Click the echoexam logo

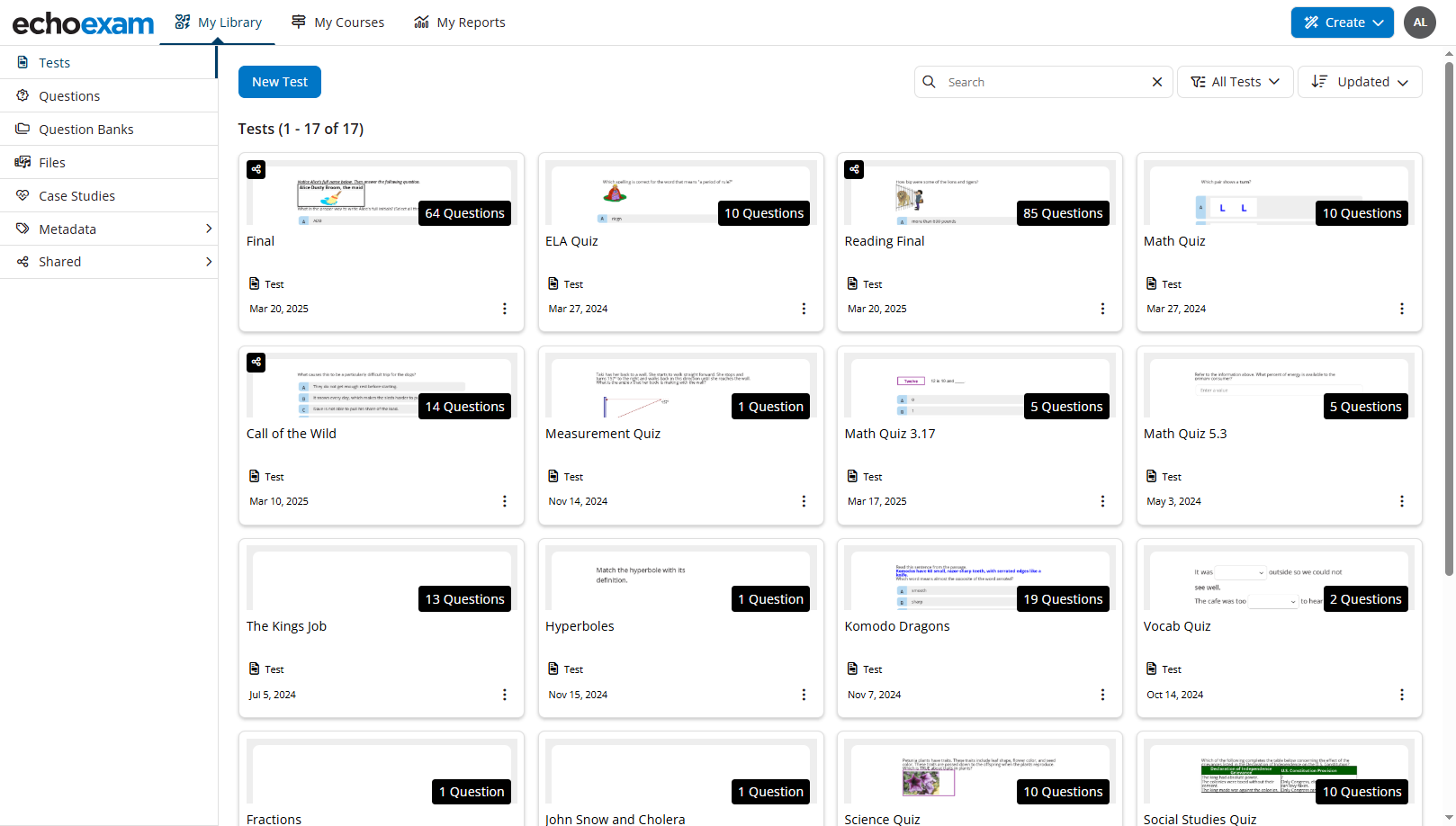83,23
